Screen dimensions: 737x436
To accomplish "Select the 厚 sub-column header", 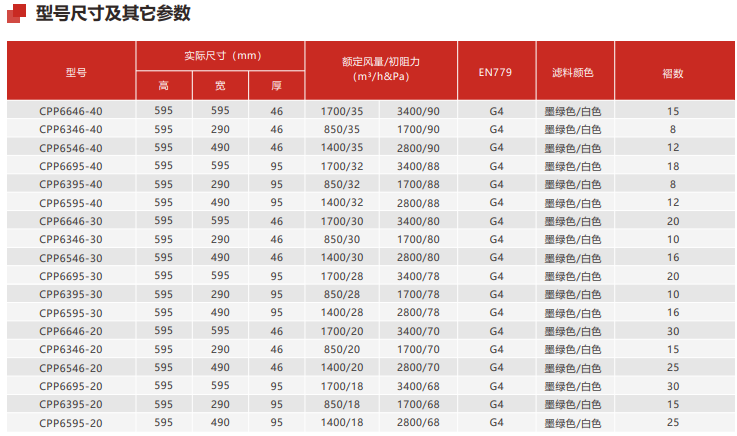I will [x=277, y=86].
